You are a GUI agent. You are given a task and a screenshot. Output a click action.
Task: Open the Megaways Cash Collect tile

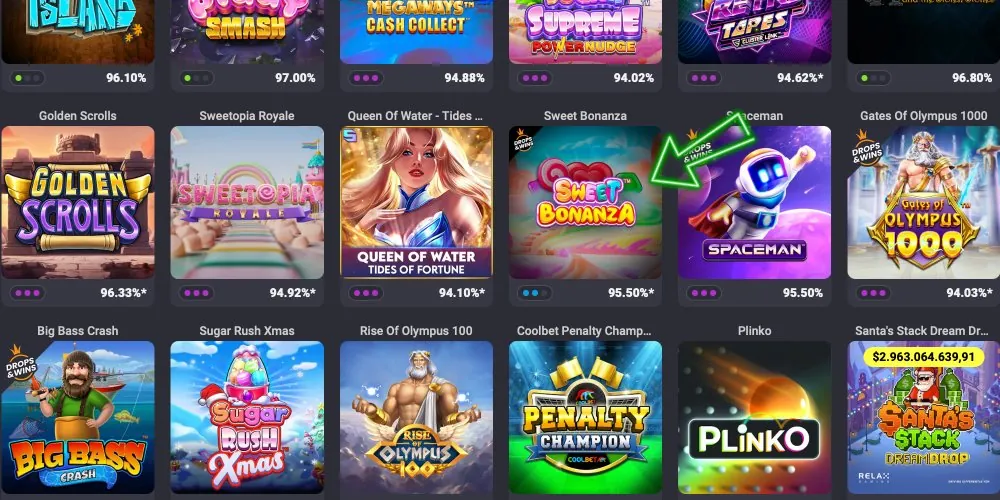[x=416, y=32]
